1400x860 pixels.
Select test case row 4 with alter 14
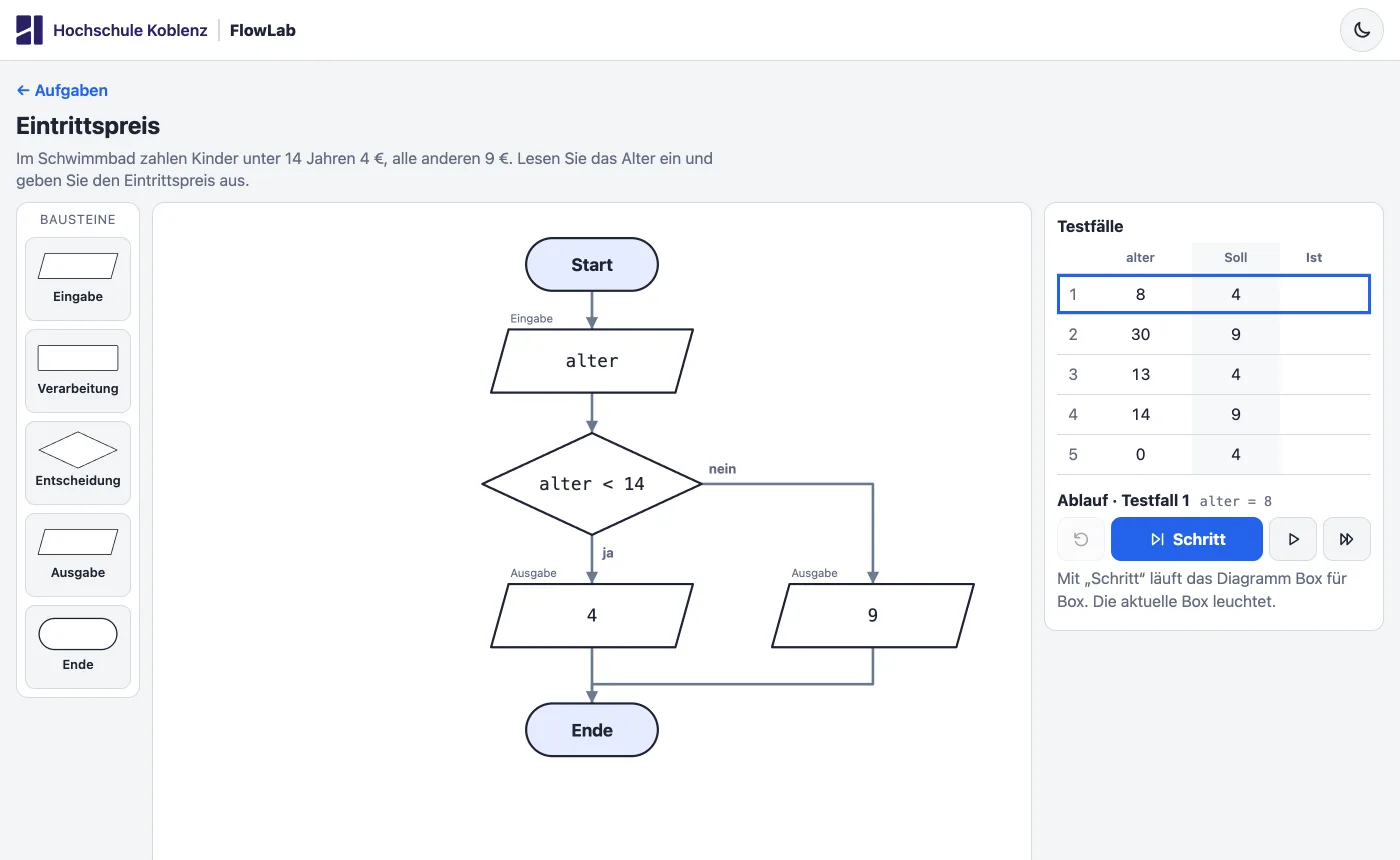[1214, 414]
